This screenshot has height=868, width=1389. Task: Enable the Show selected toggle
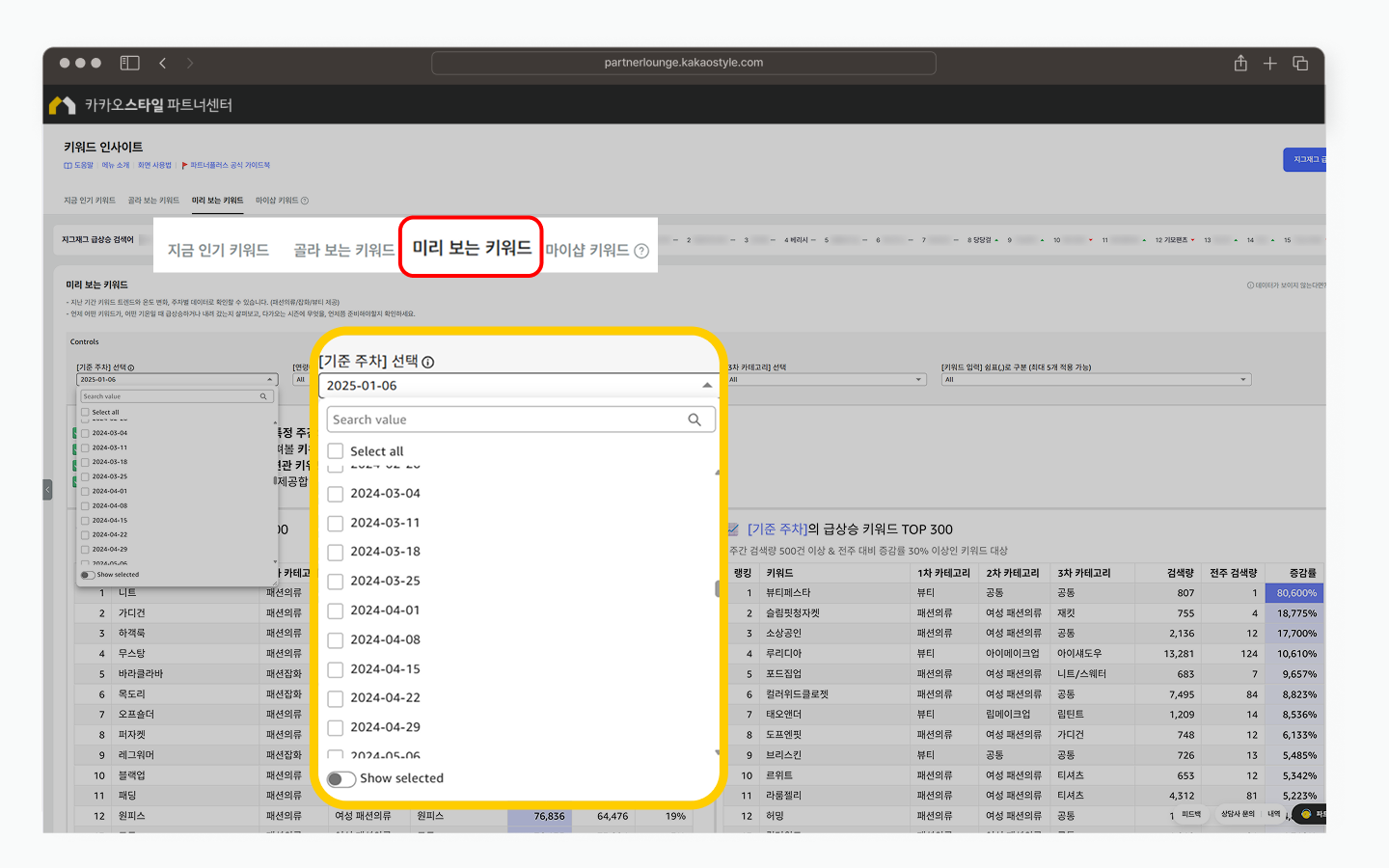(341, 779)
